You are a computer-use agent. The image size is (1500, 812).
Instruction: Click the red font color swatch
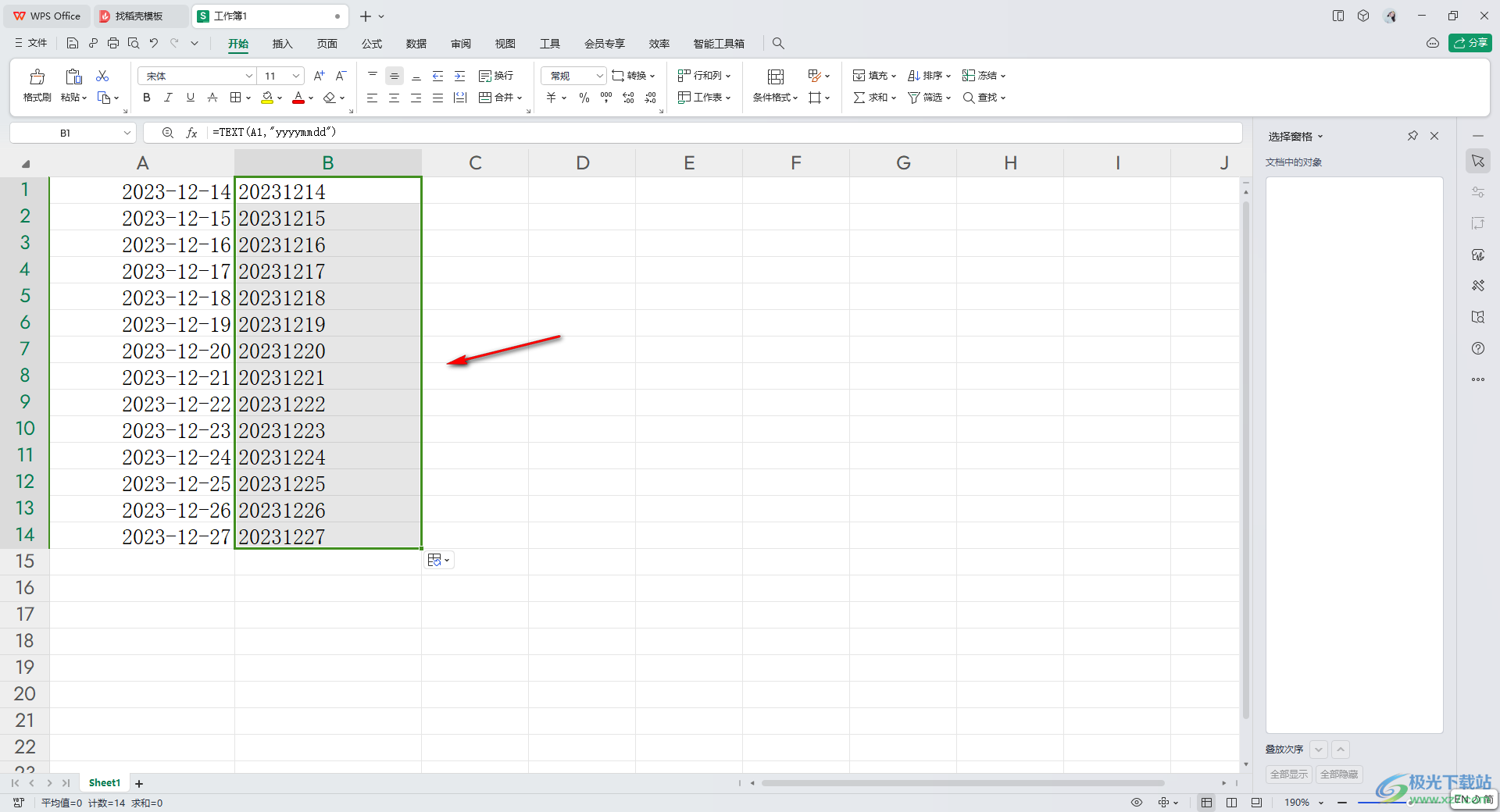pos(298,98)
